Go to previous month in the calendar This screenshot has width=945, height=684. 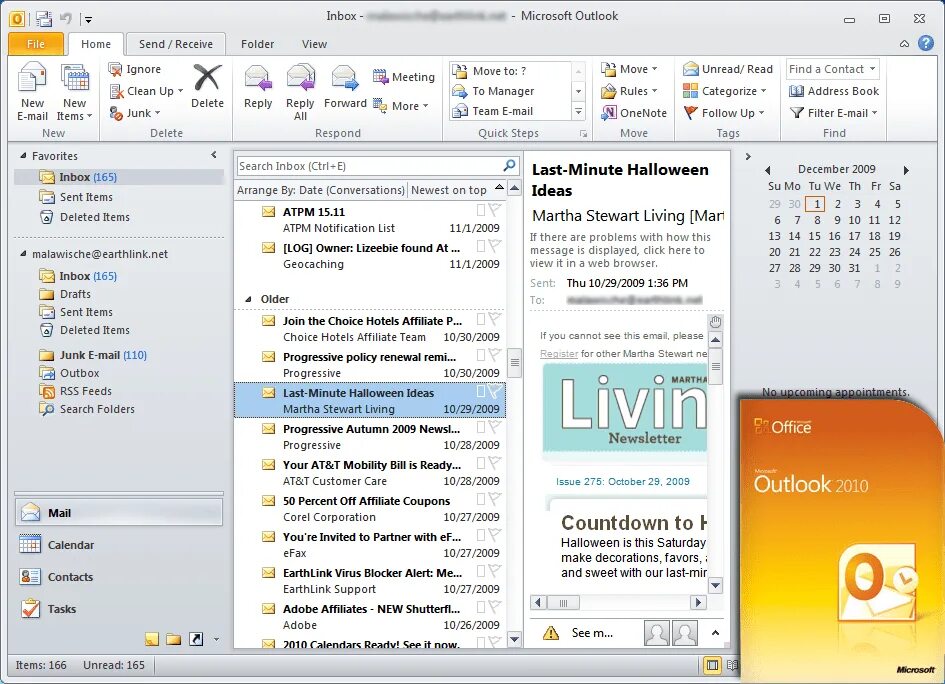coord(768,171)
